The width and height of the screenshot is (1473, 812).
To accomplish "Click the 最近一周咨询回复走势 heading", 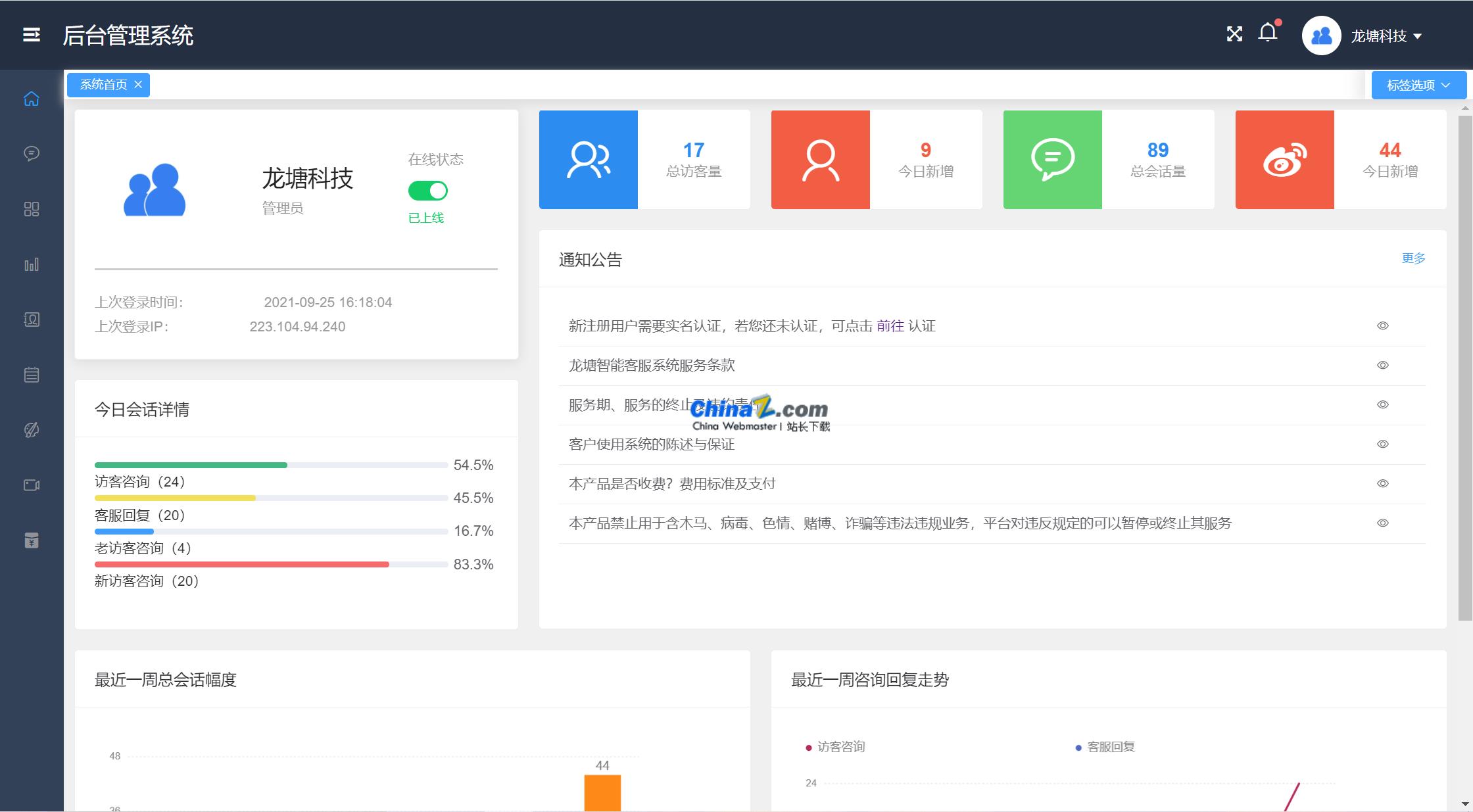I will coord(870,680).
